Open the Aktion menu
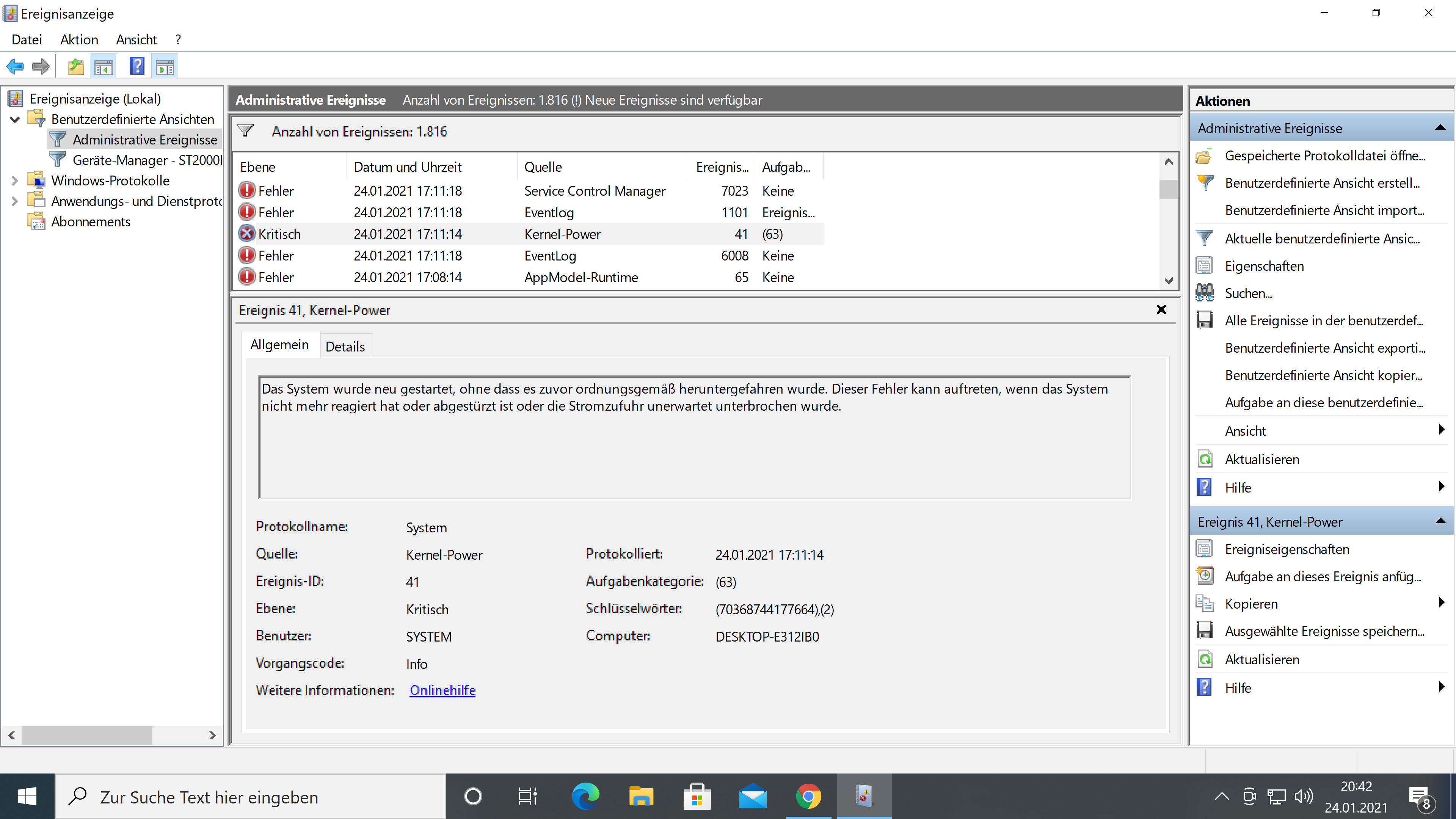Screen dimensions: 1456x819 pos(79,39)
